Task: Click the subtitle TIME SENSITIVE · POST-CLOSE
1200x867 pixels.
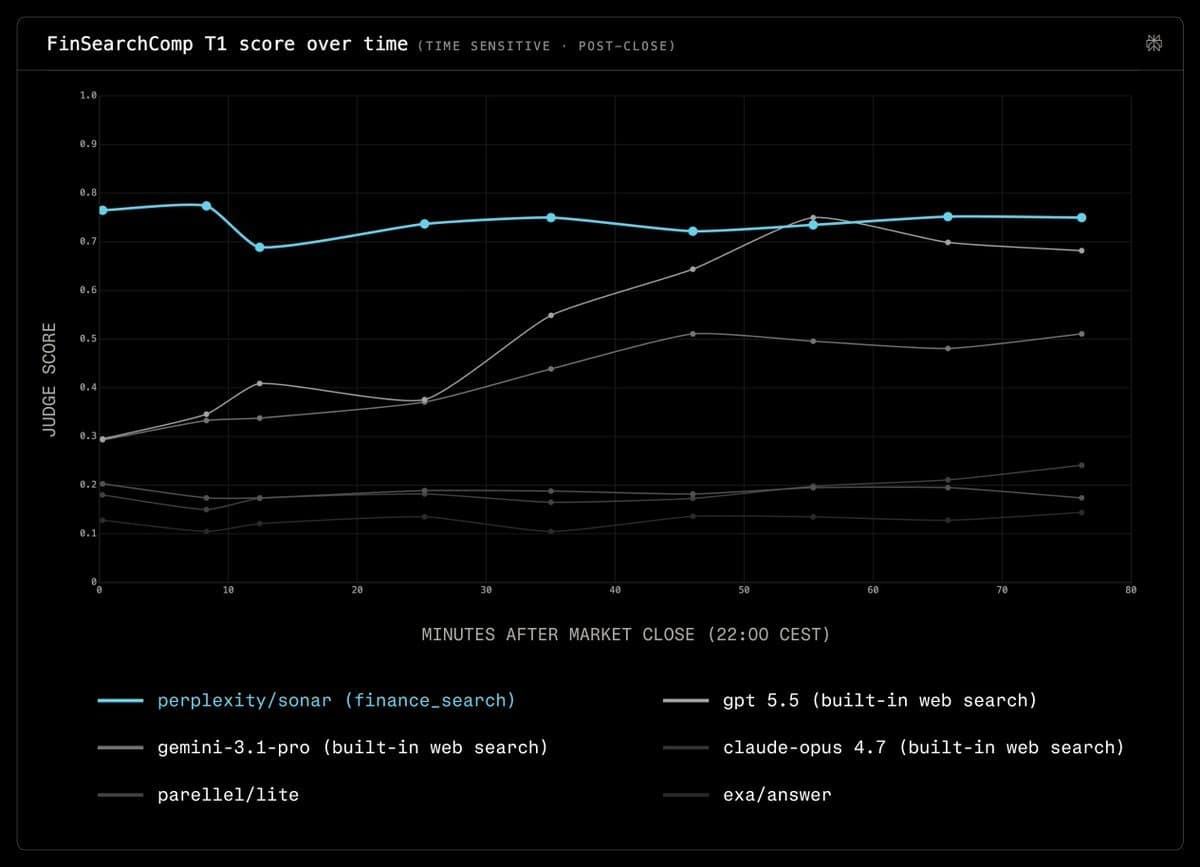Action: (547, 46)
